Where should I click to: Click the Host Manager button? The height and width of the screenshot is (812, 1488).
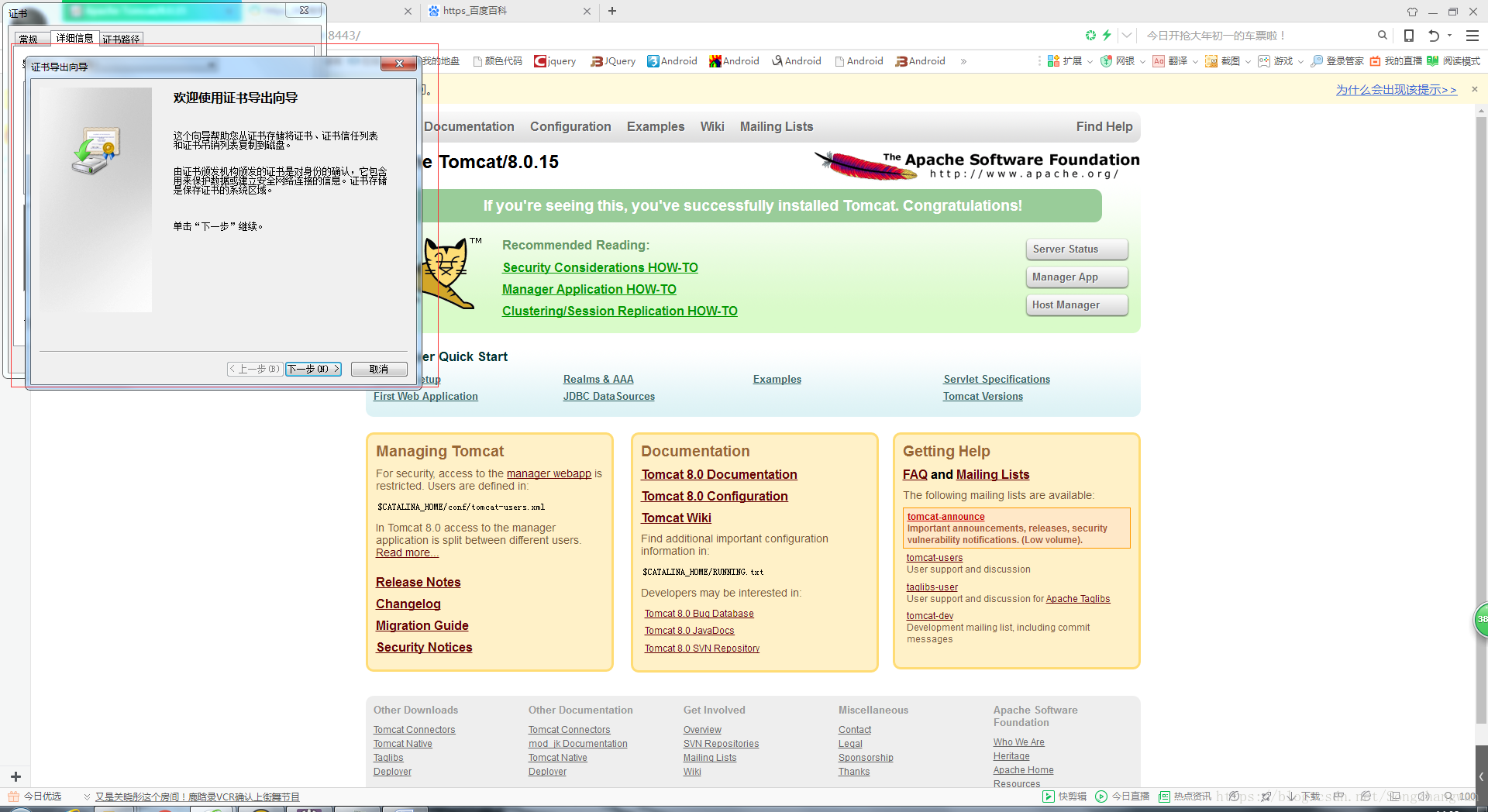tap(1076, 305)
